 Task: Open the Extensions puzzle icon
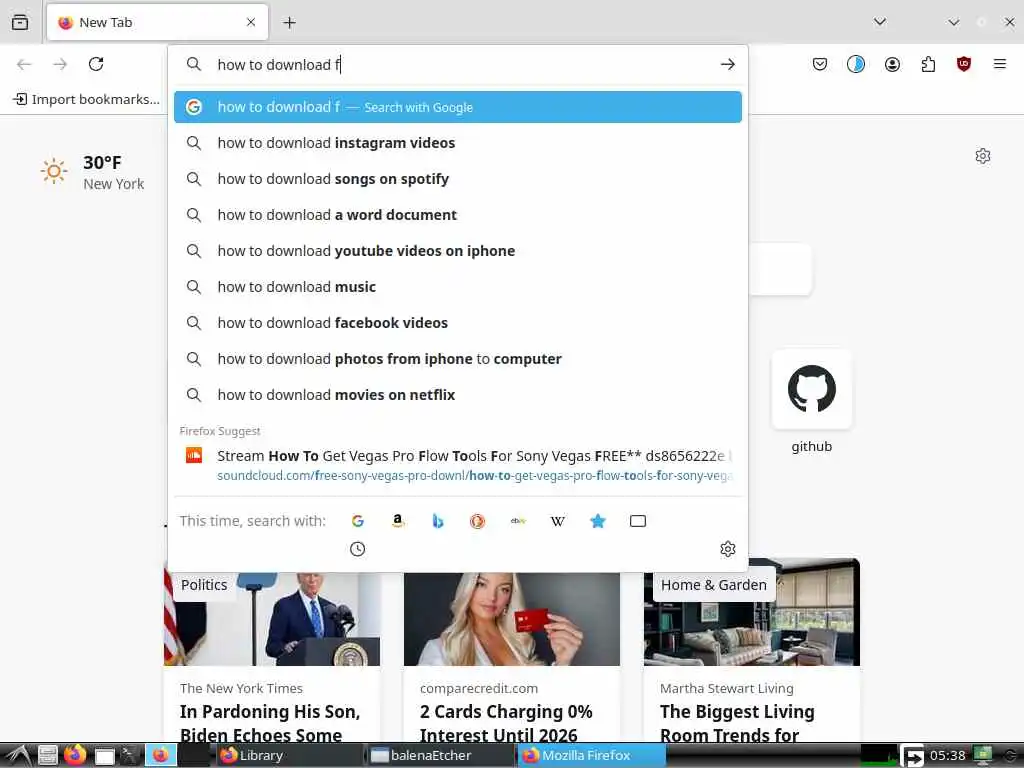coord(928,64)
